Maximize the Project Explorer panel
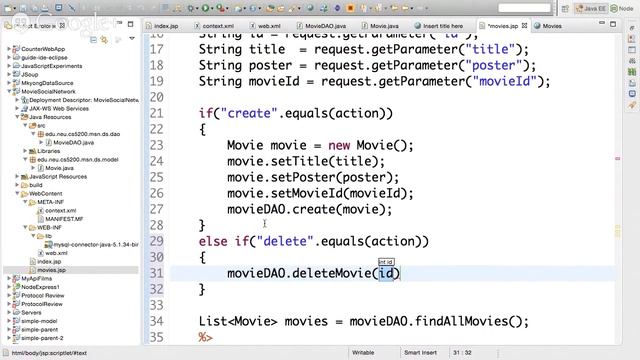 tap(131, 24)
